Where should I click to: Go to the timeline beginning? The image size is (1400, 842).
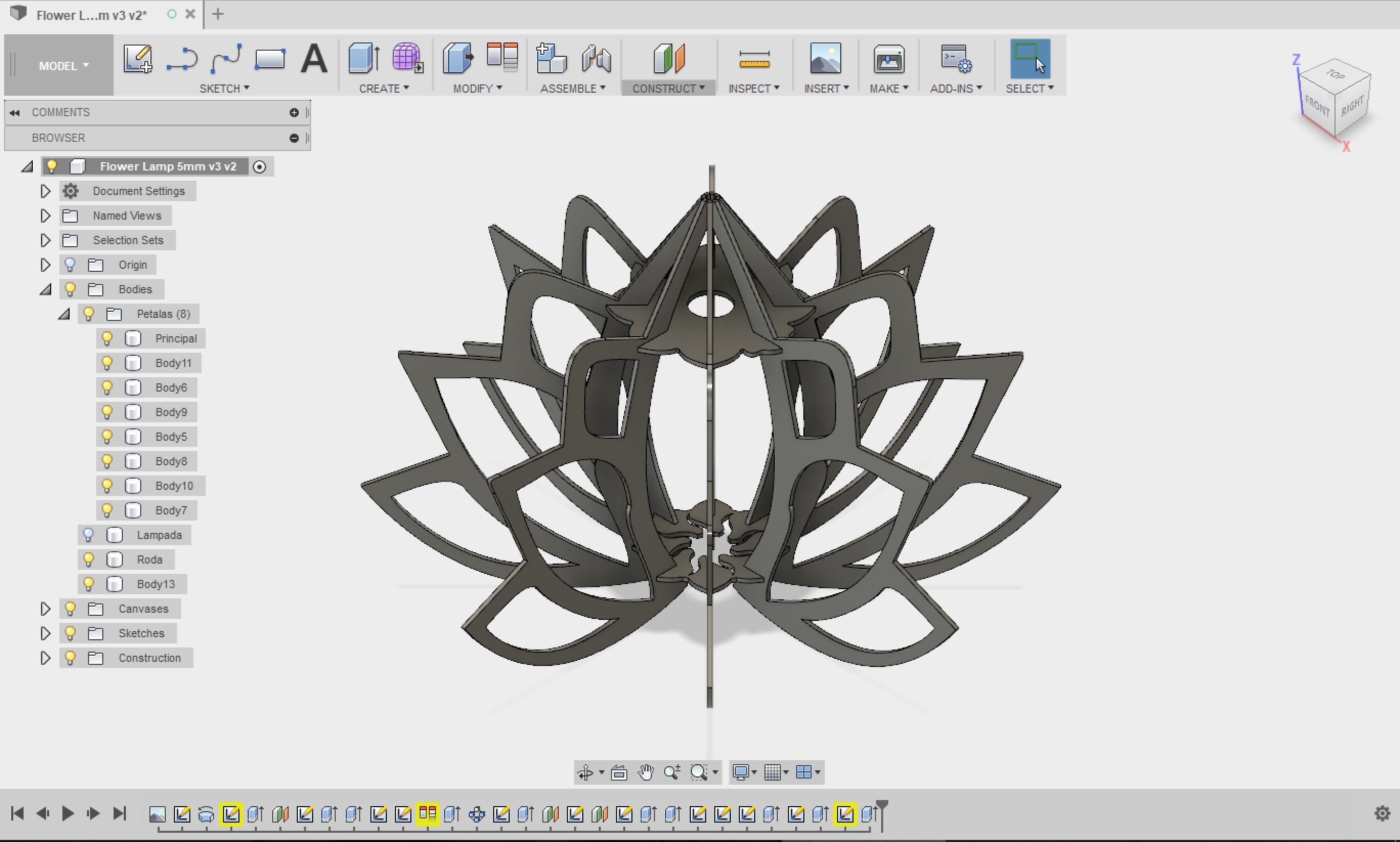(17, 814)
